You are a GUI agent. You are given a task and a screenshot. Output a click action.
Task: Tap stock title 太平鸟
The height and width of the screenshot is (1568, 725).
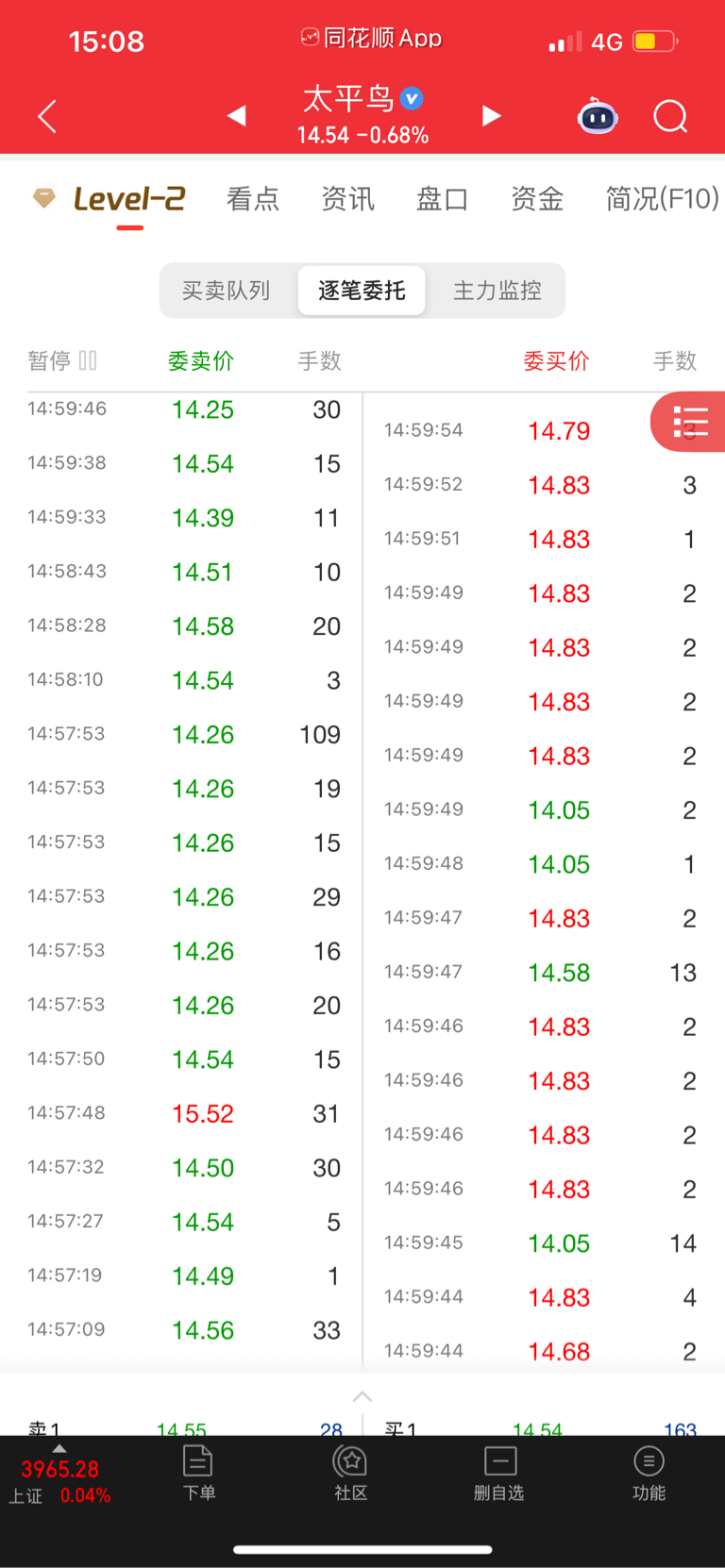(348, 98)
